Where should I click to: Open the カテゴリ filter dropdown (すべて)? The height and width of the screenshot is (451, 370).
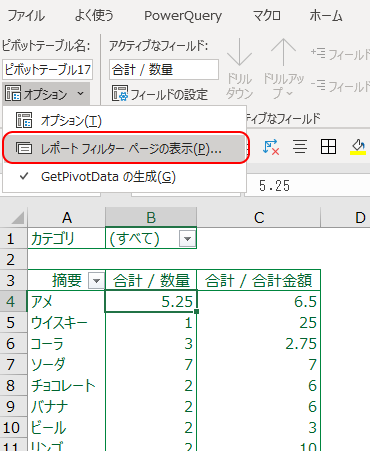coord(187,239)
